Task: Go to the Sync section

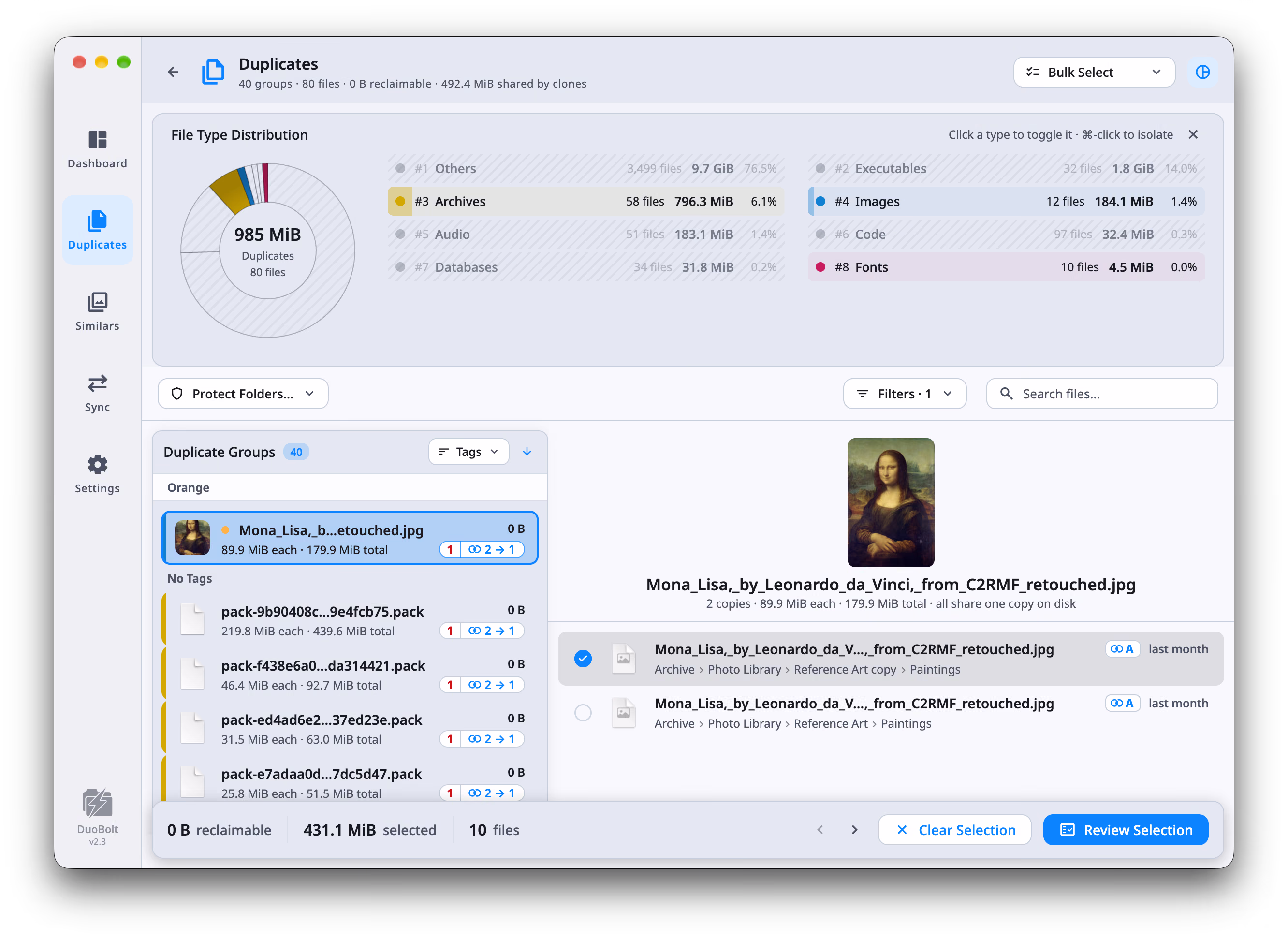Action: click(97, 393)
